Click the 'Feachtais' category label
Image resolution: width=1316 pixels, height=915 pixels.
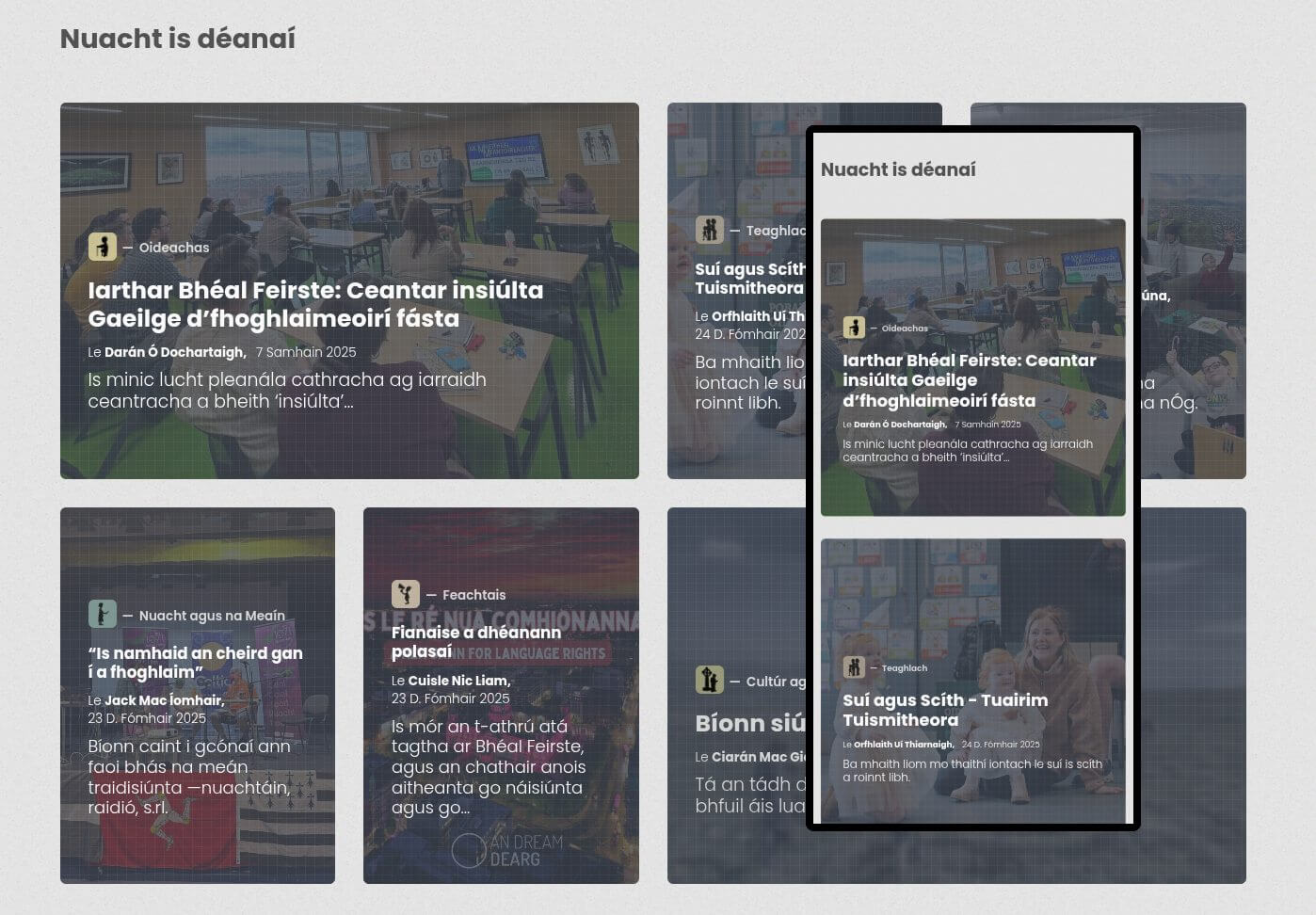tap(473, 595)
